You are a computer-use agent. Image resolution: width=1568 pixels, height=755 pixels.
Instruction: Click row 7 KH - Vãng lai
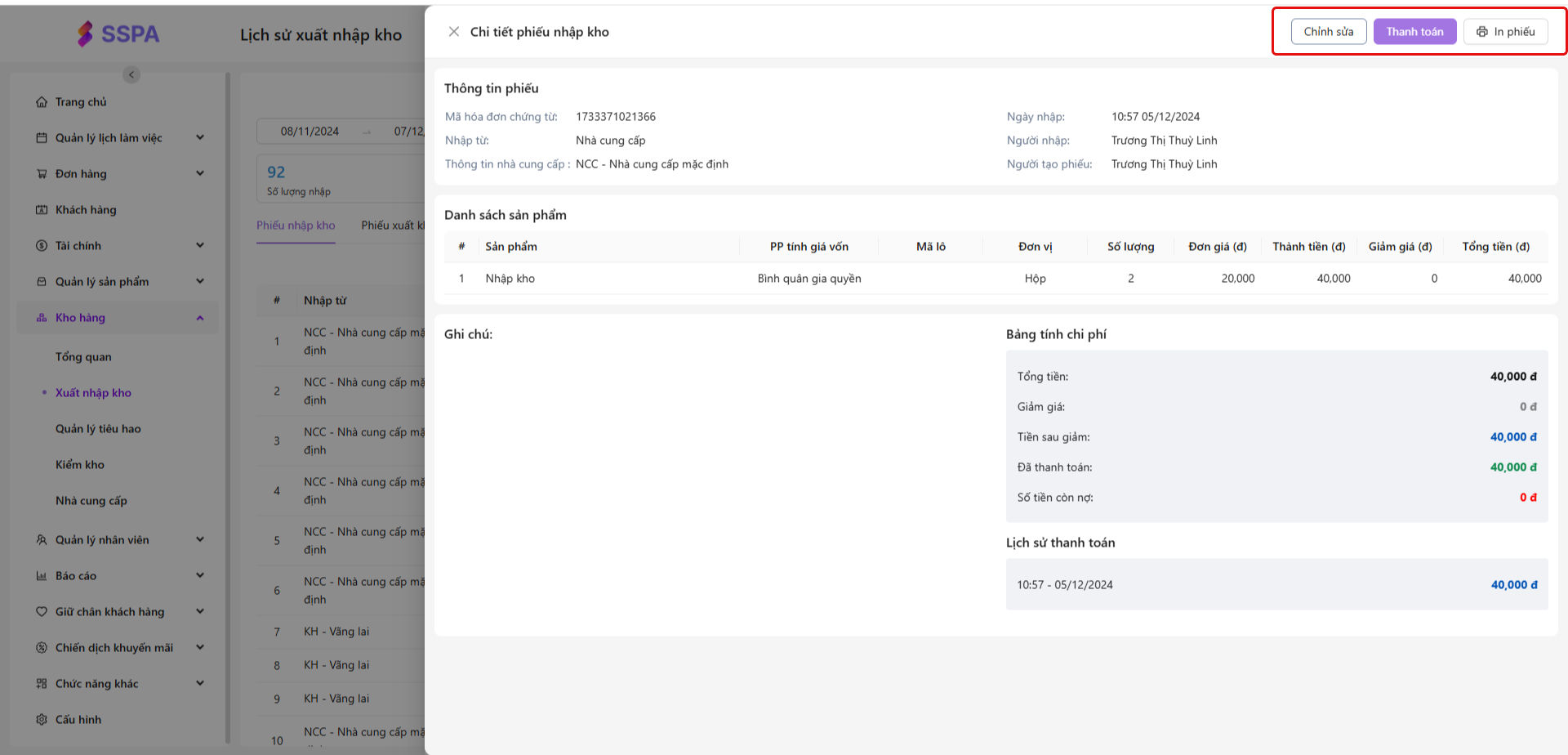click(341, 632)
